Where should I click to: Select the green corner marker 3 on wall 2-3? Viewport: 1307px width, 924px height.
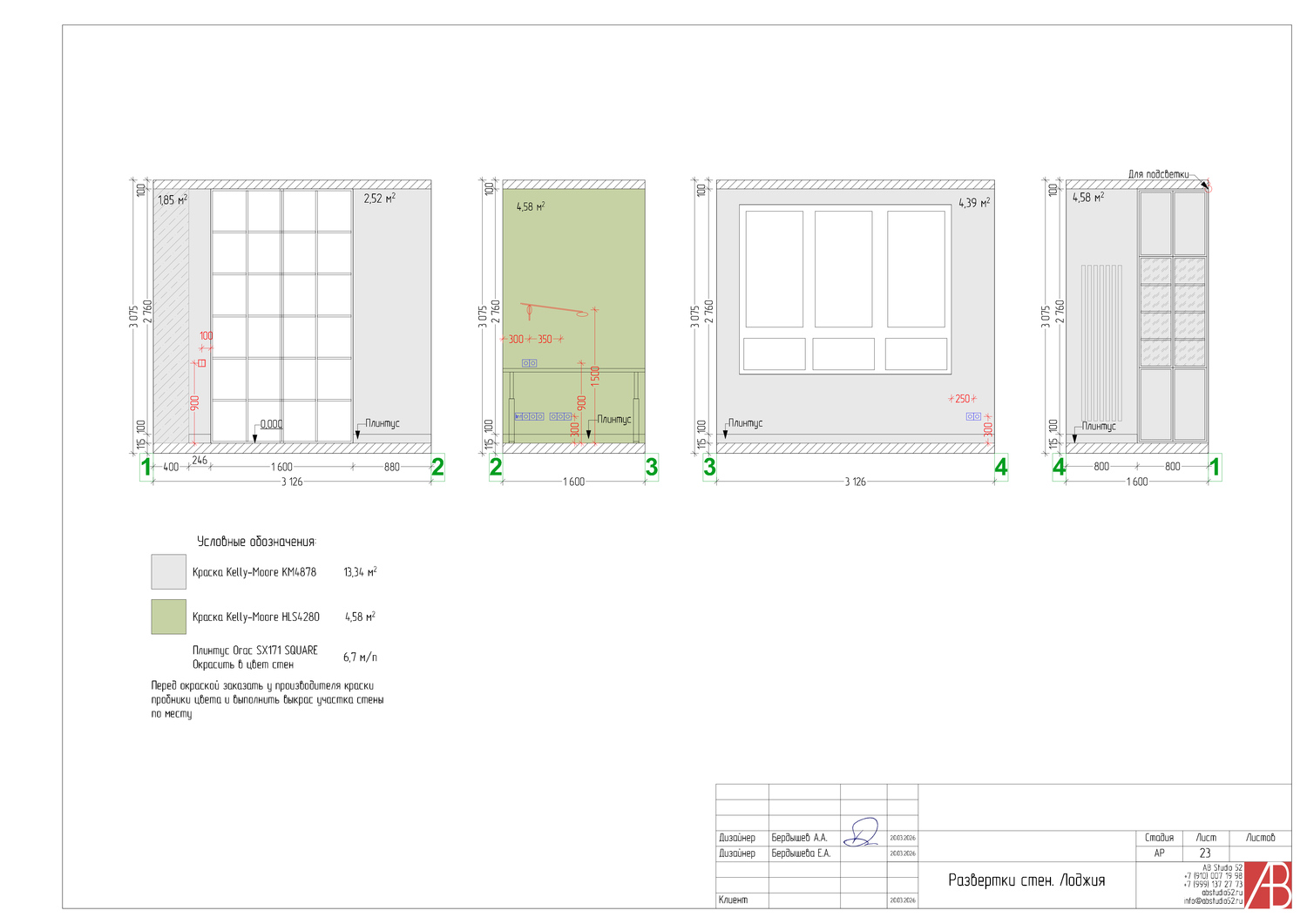point(651,467)
